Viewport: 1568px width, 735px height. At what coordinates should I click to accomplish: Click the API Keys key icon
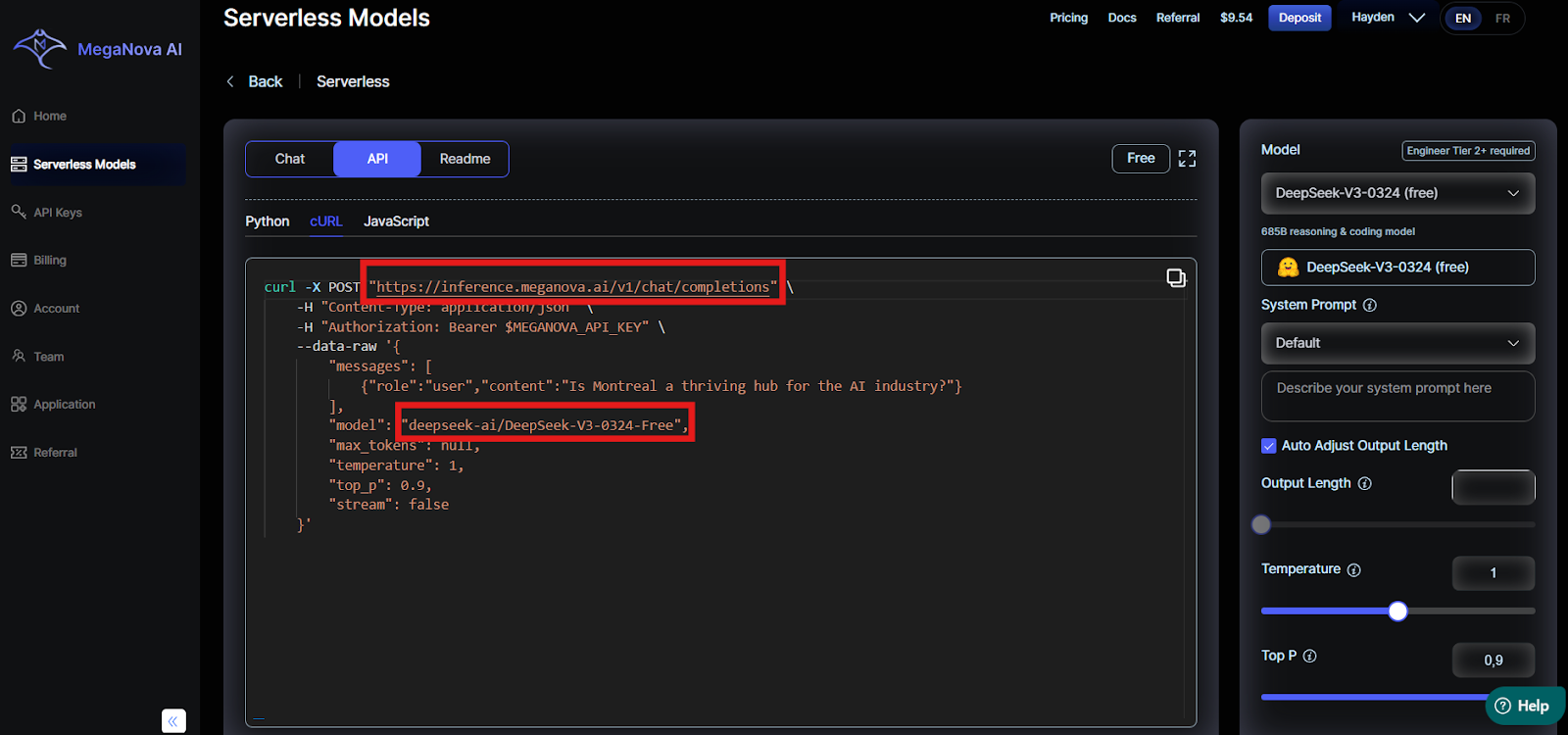tap(19, 212)
